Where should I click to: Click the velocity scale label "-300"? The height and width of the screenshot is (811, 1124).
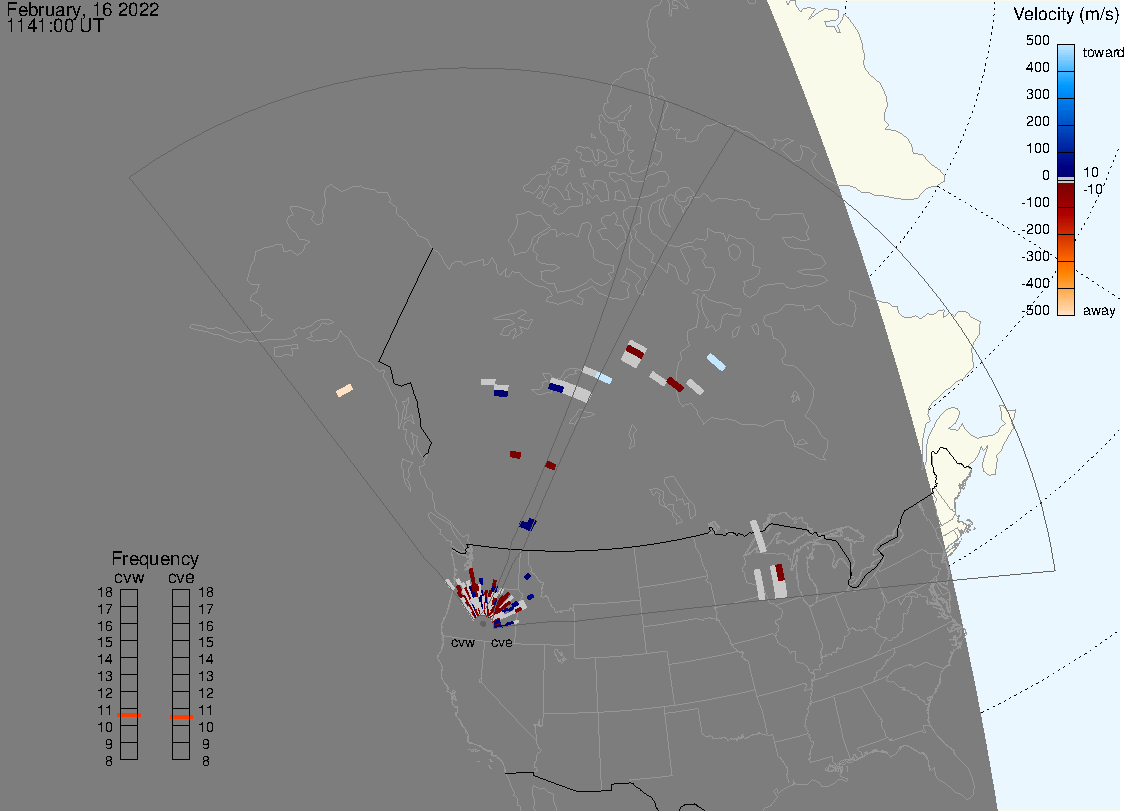tap(1035, 256)
